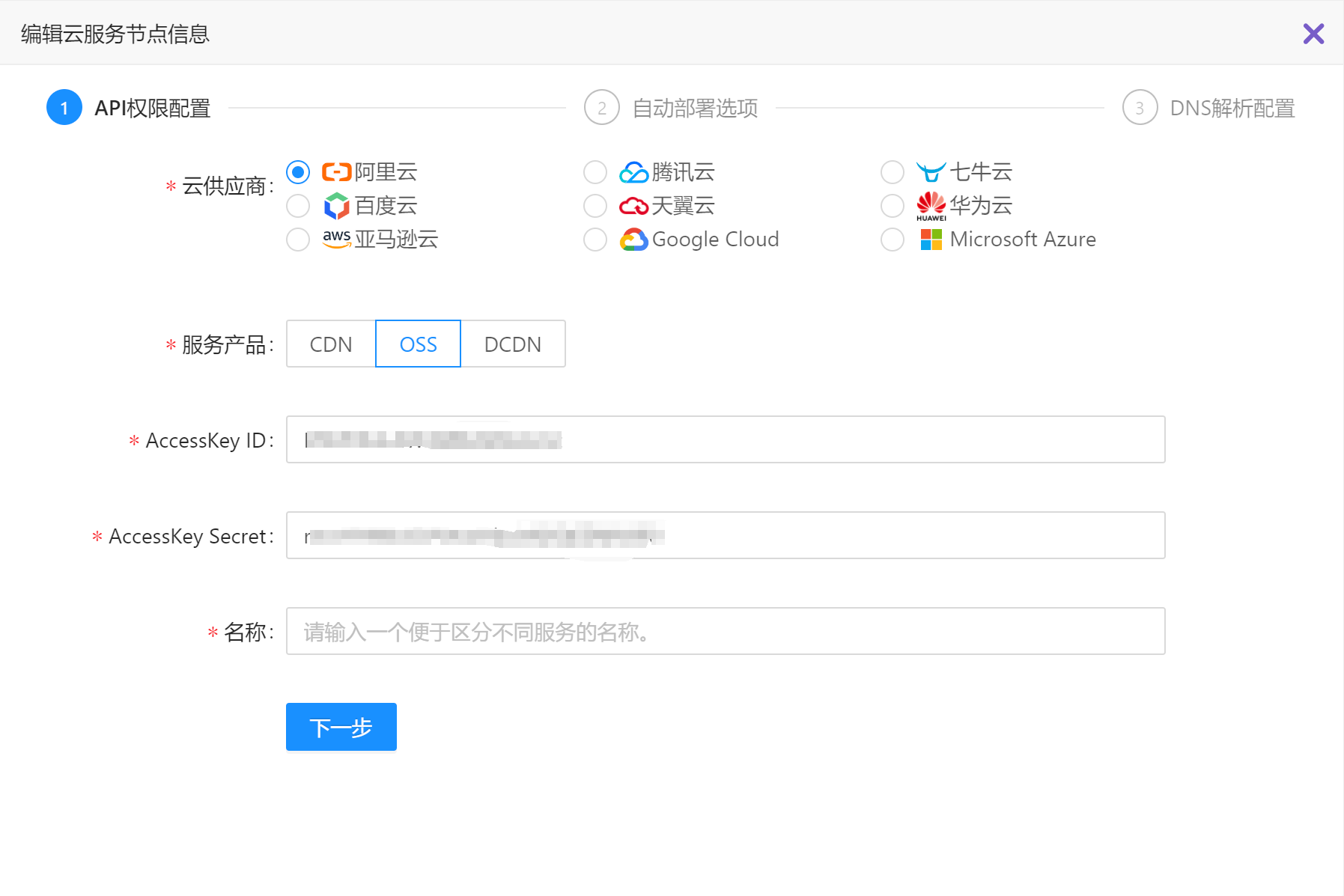Click the AccessKey Secret field label

click(187, 537)
